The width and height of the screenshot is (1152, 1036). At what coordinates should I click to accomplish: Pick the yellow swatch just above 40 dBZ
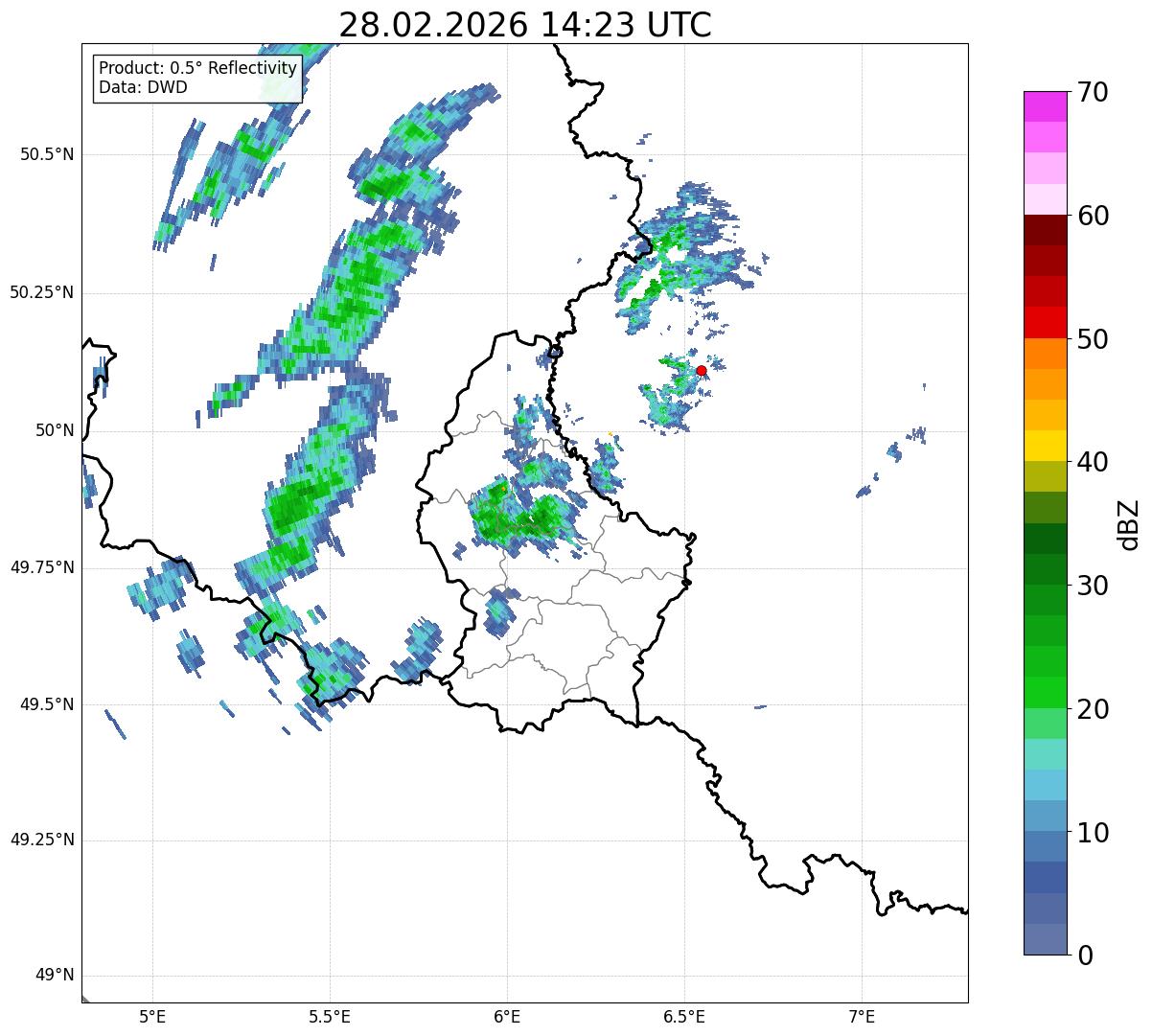point(1045,446)
